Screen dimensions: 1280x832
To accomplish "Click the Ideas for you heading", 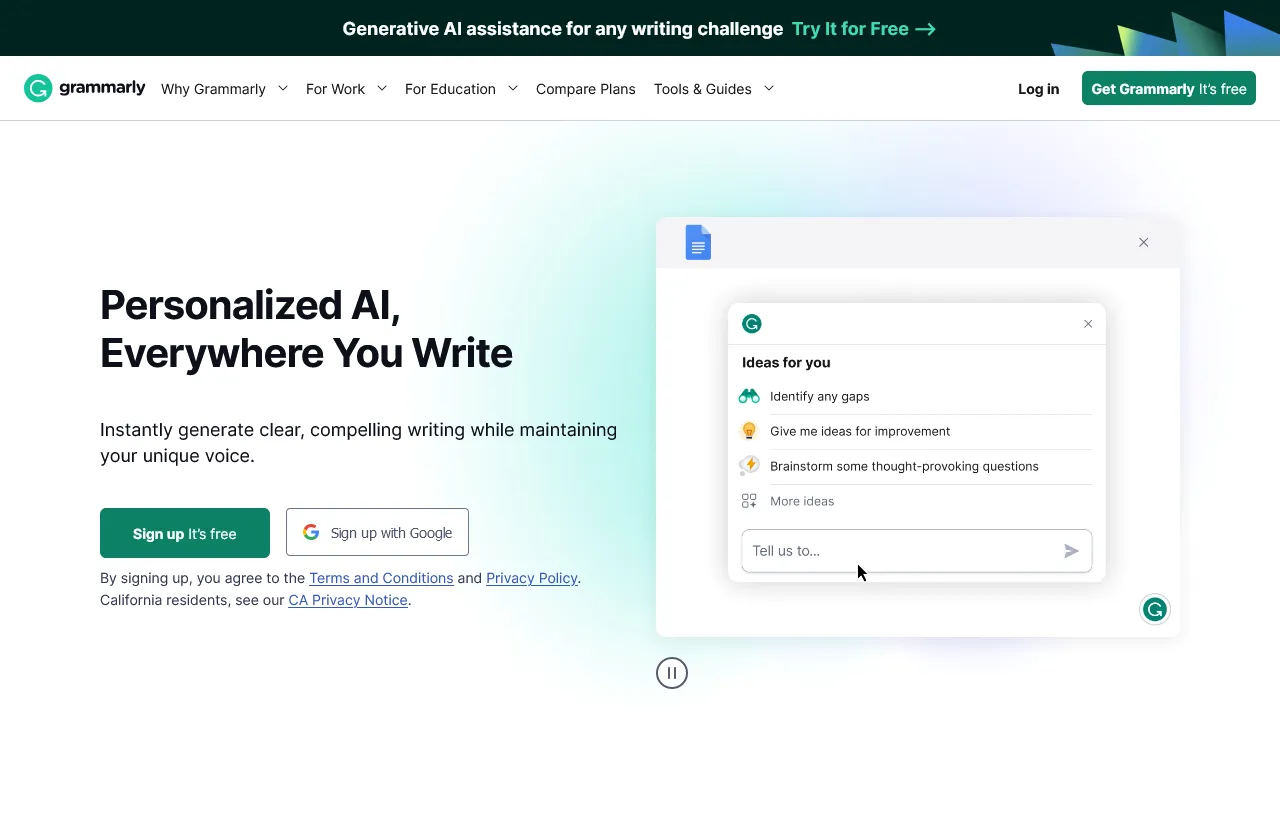I will click(786, 362).
